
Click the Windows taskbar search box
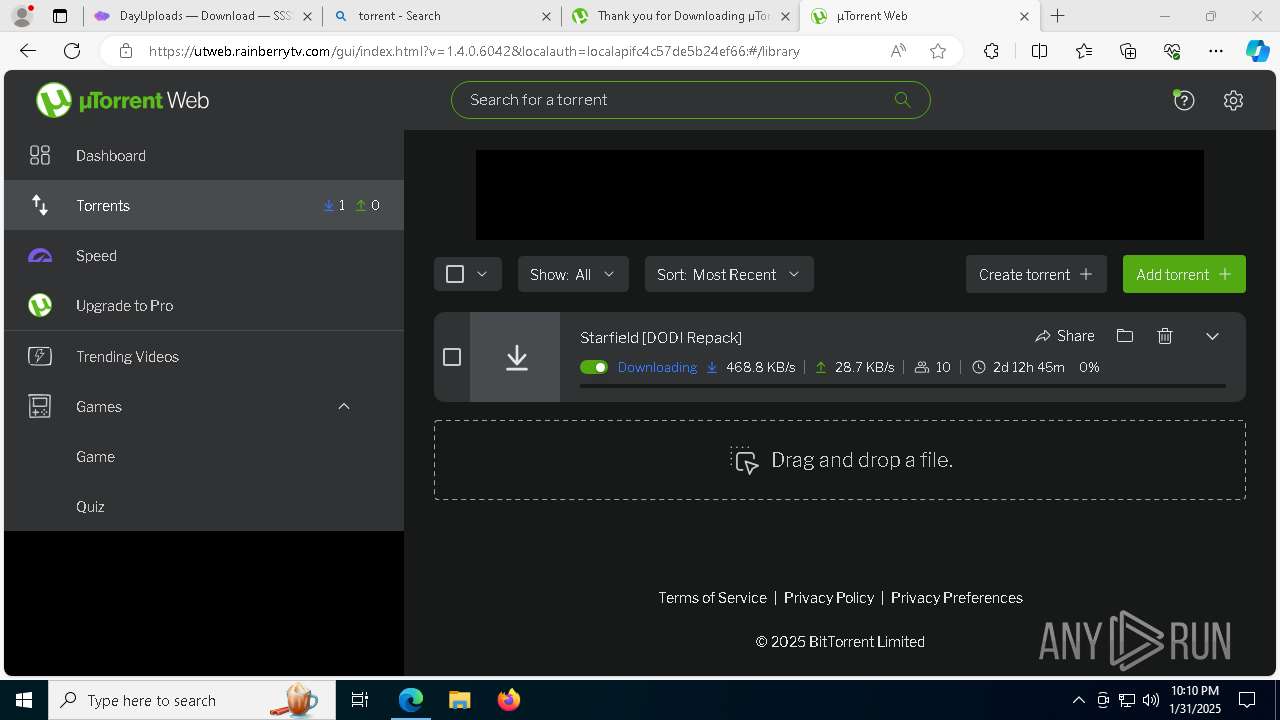(x=192, y=700)
